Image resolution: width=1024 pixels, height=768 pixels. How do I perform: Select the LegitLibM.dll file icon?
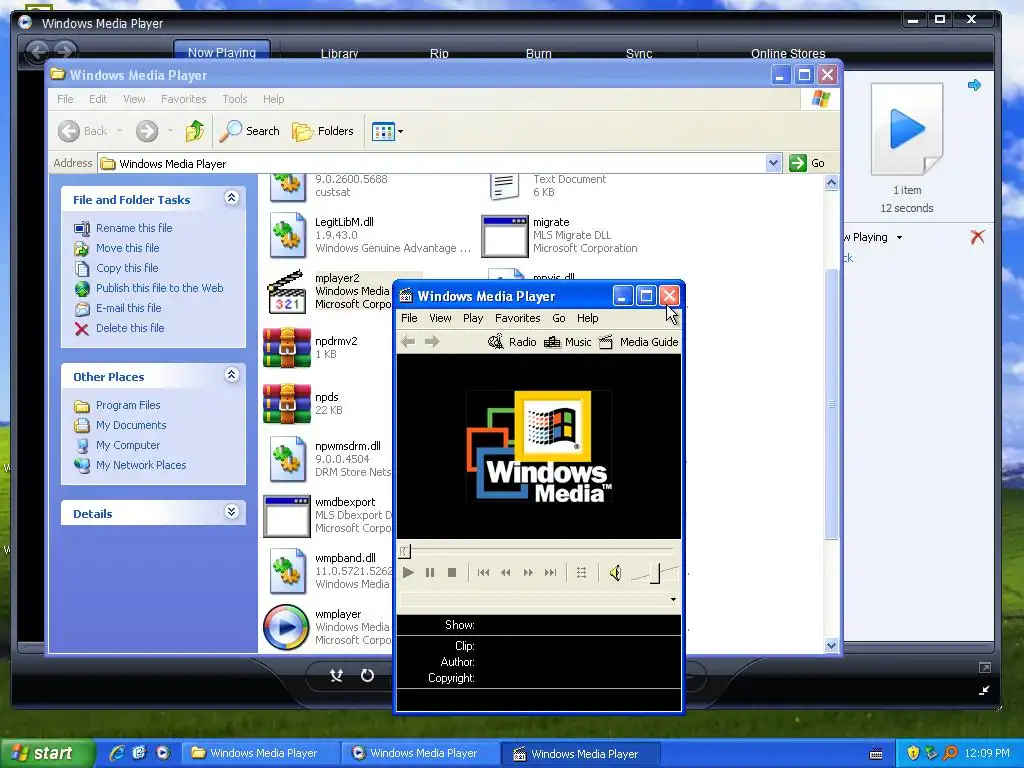click(287, 235)
